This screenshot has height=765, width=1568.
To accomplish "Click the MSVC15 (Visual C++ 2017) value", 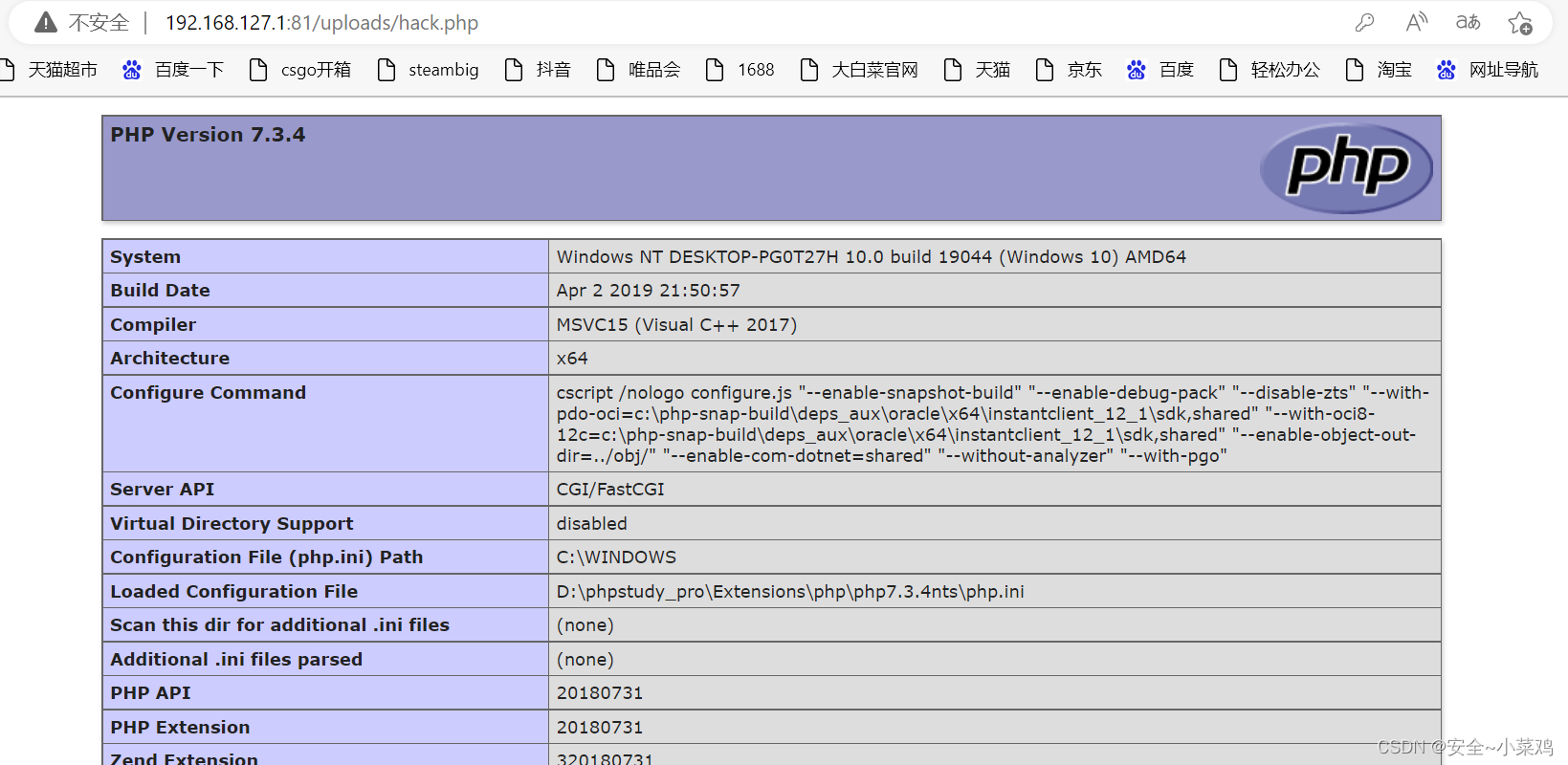I will coord(676,324).
